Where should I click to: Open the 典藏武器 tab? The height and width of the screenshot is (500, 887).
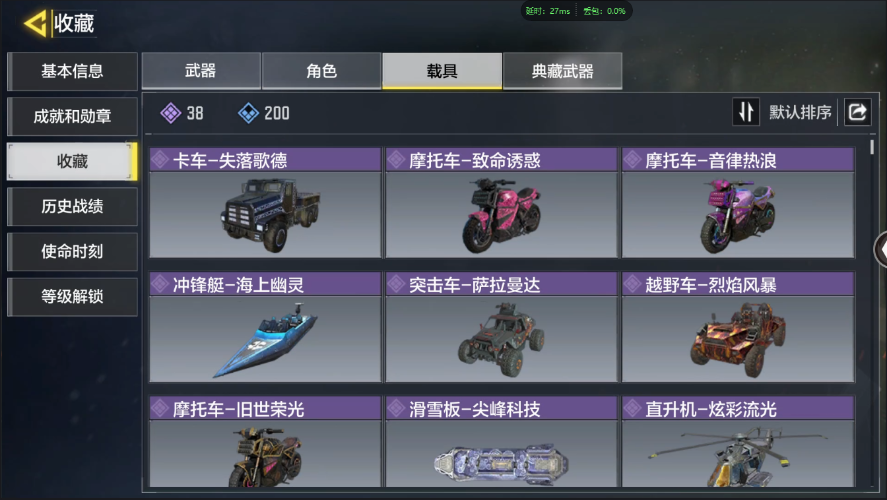click(x=562, y=71)
